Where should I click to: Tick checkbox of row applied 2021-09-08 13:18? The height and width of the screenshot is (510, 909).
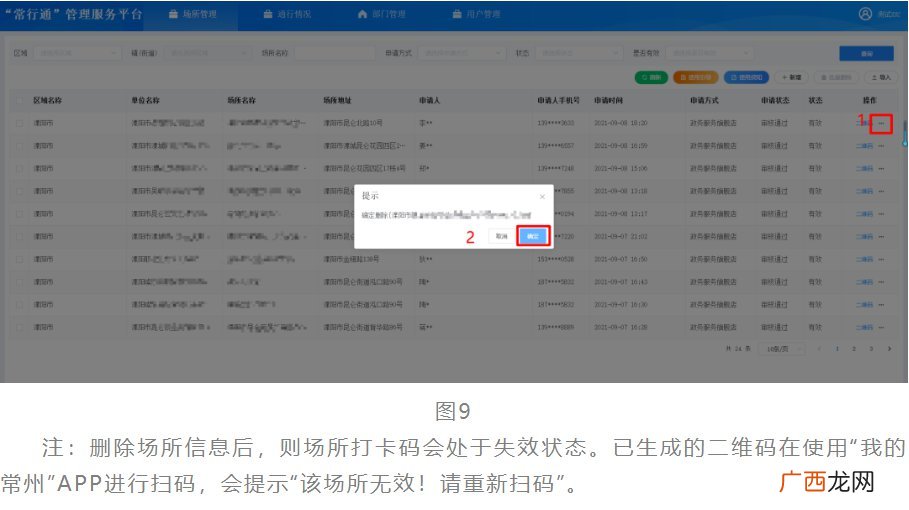tap(20, 191)
